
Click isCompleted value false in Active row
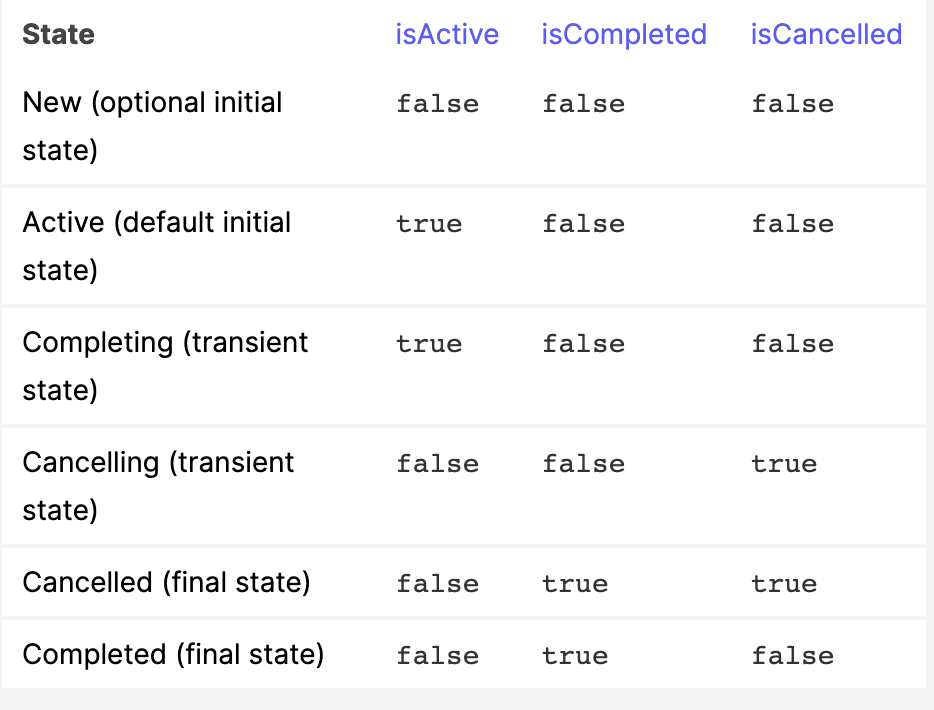584,224
